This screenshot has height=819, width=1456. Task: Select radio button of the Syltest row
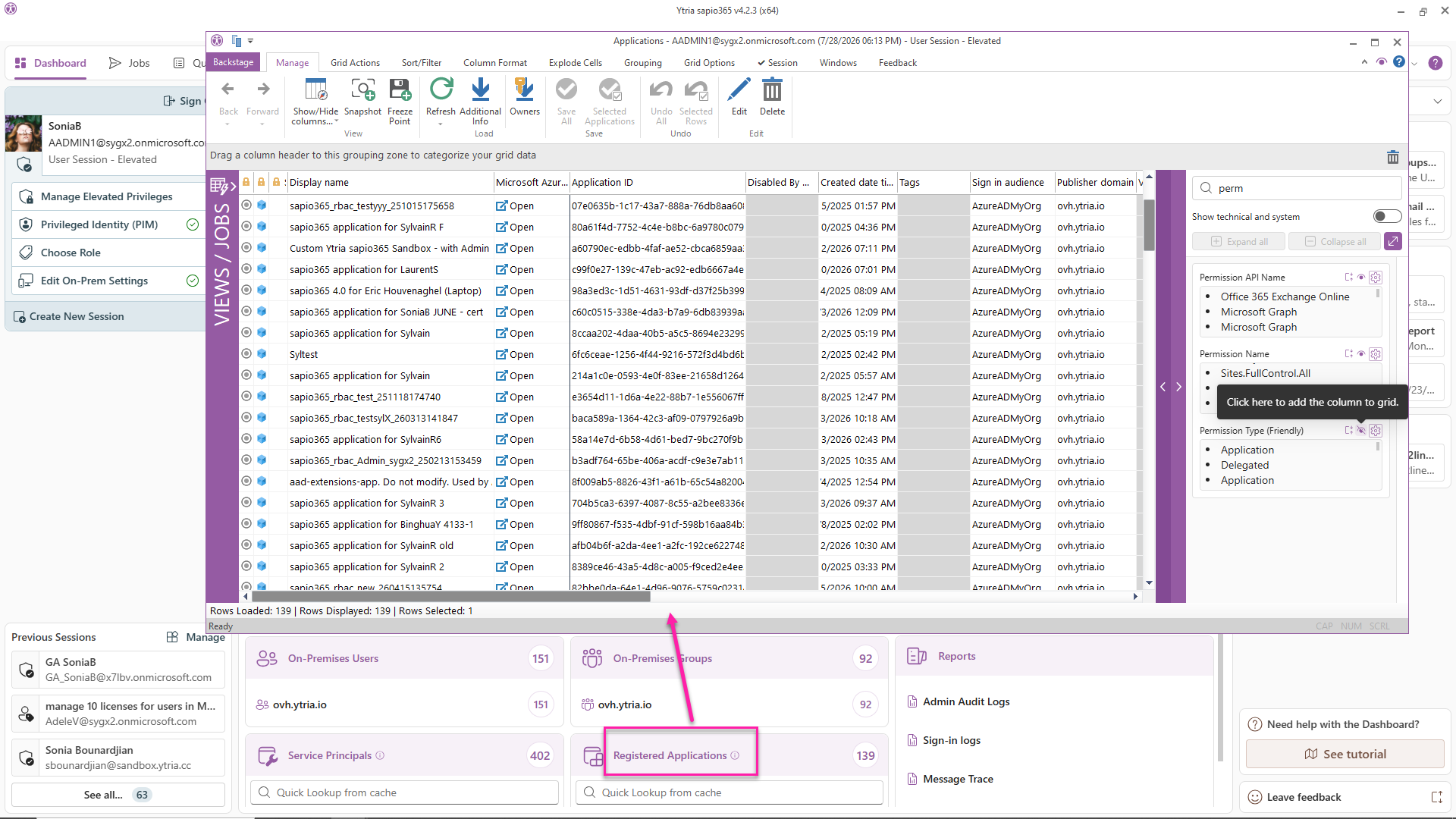[x=246, y=353]
